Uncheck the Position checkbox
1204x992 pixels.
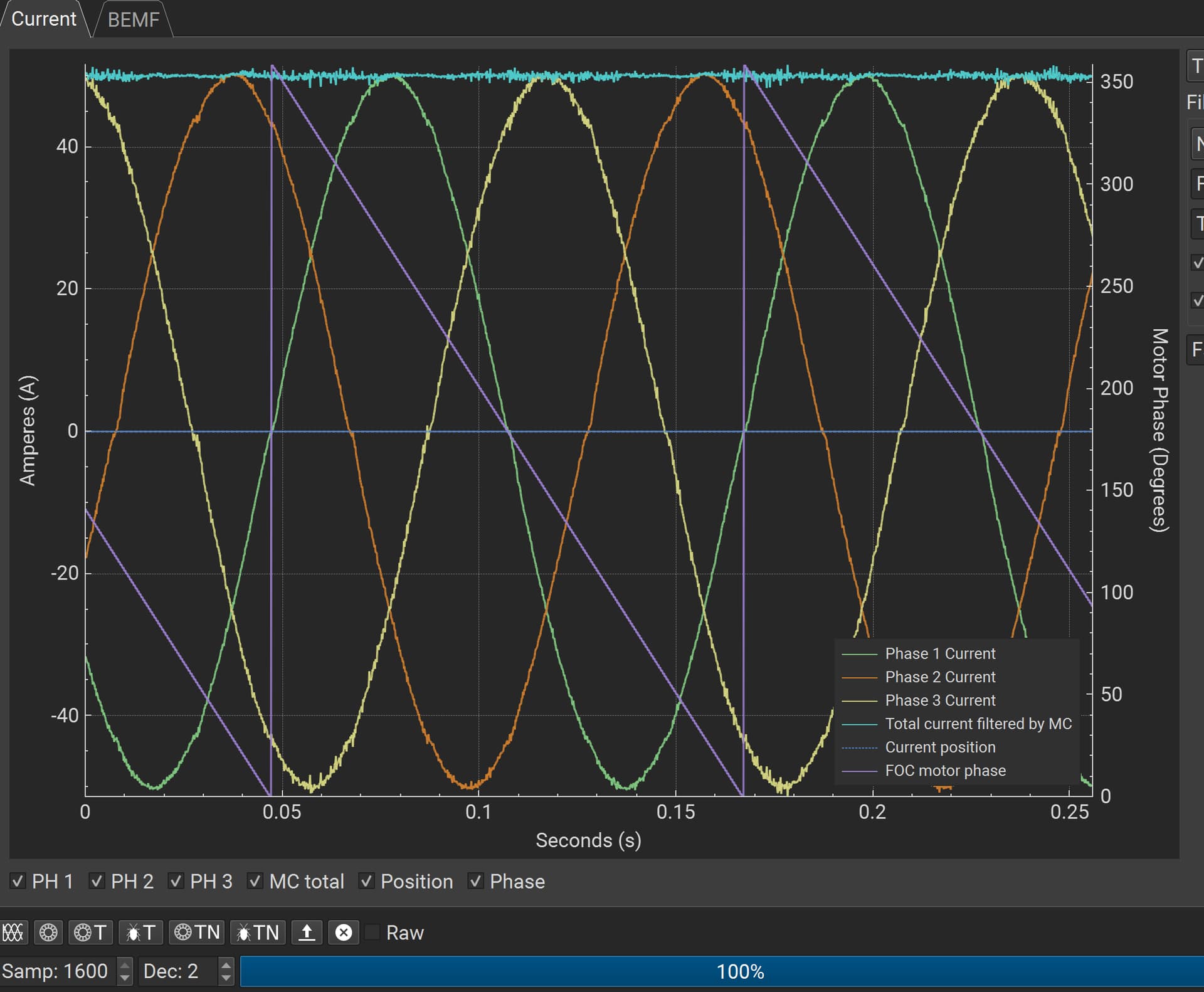click(366, 881)
